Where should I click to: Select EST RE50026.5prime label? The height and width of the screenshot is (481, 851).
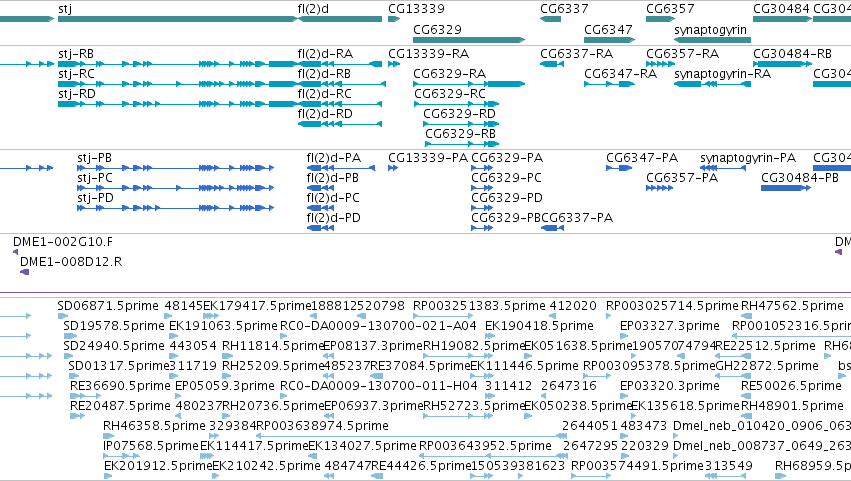coord(791,387)
